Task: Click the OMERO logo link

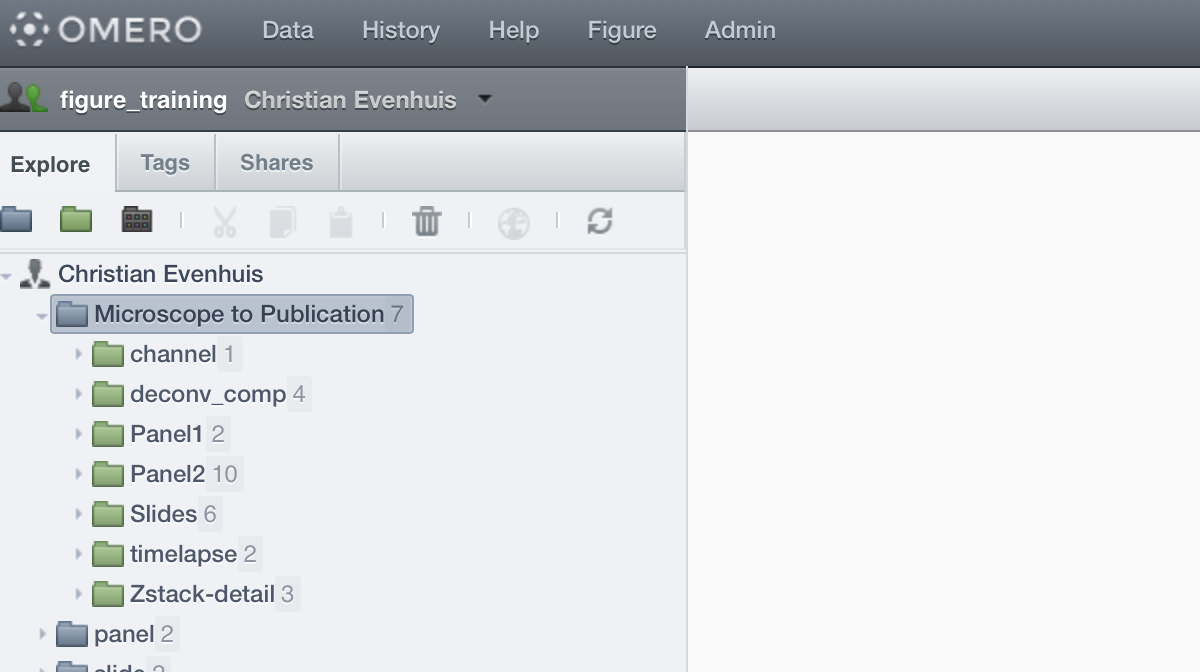Action: [x=105, y=30]
